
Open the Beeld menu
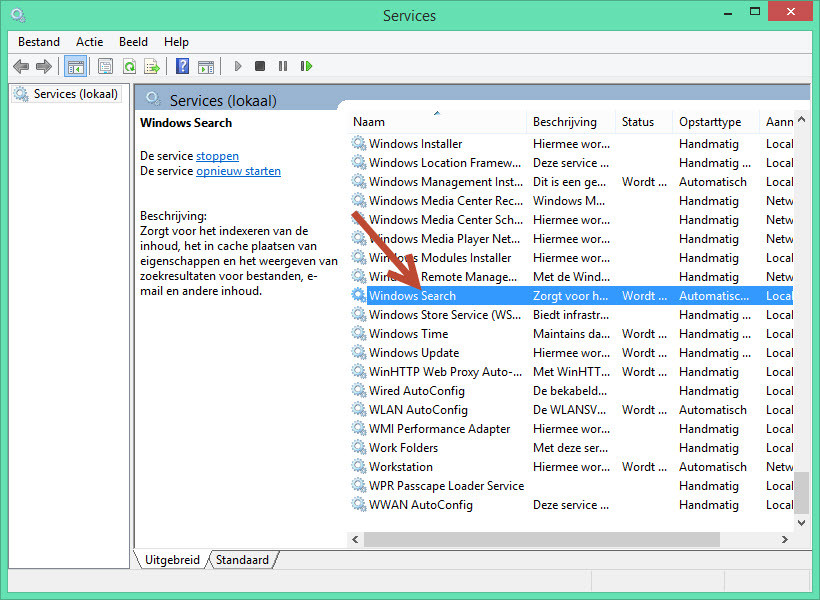(x=133, y=42)
